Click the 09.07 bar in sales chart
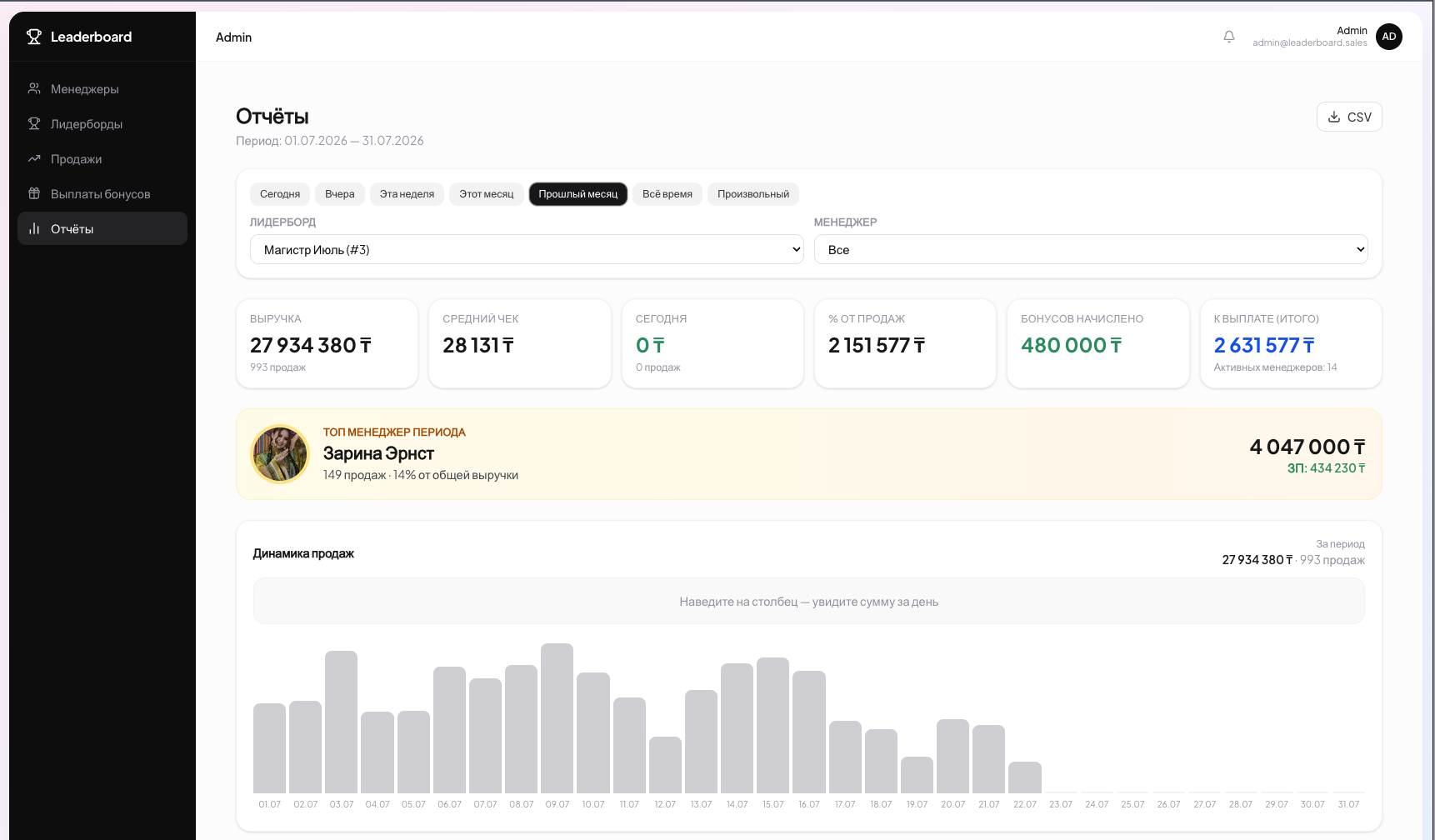 tap(557, 717)
